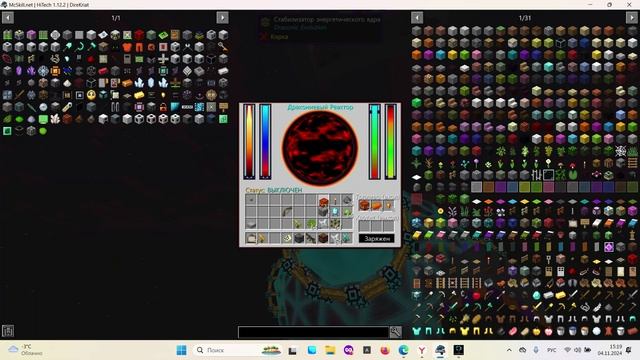This screenshot has height=360, width=640.
Task: Click the 'Заряжен' button in reactor GUI
Action: point(376,238)
